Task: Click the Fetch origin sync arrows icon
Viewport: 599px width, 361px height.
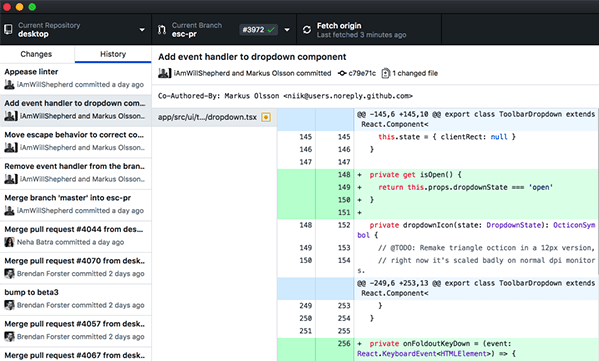Action: click(x=307, y=30)
